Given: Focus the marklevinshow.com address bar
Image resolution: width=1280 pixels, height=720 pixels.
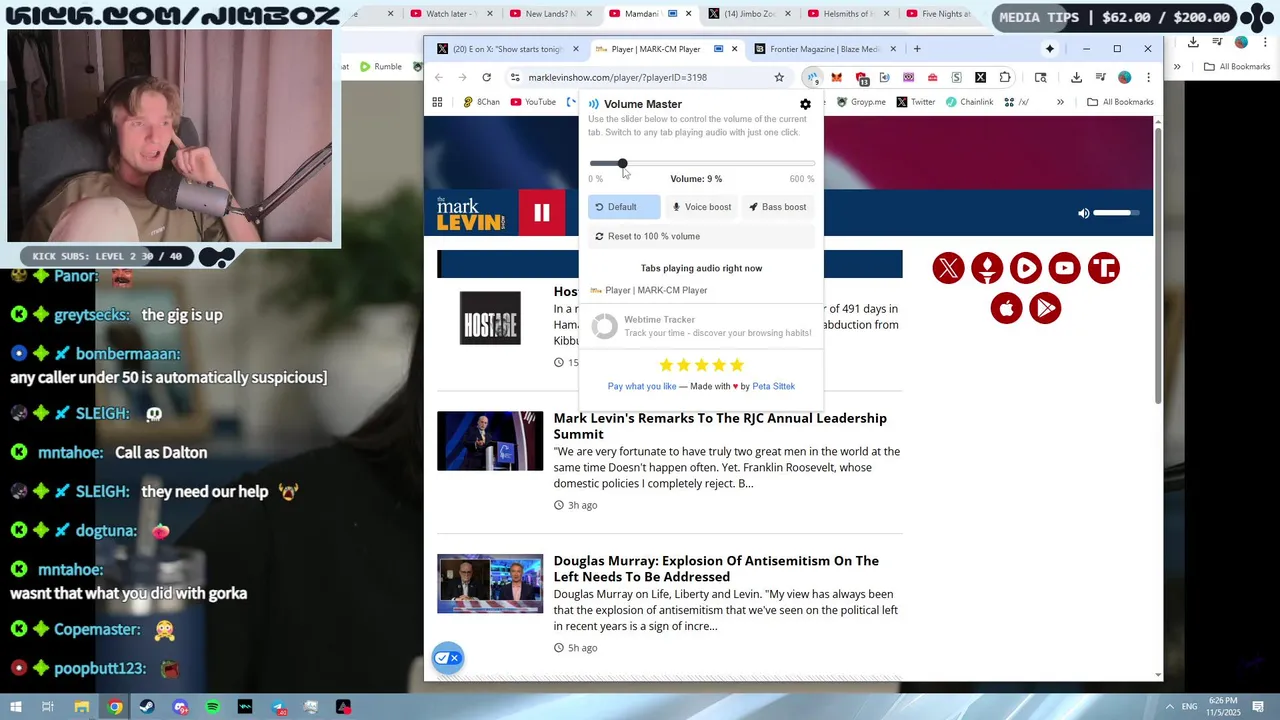Looking at the screenshot, I should 648,77.
